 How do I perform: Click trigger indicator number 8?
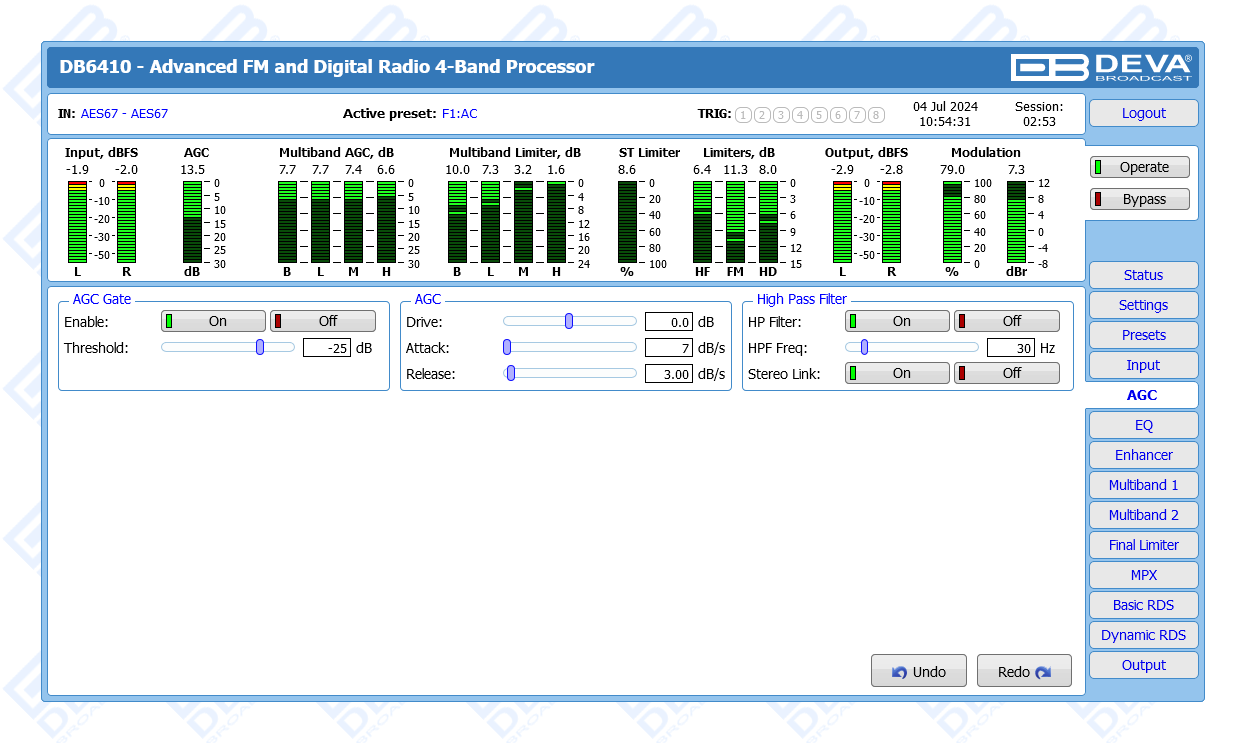click(876, 115)
